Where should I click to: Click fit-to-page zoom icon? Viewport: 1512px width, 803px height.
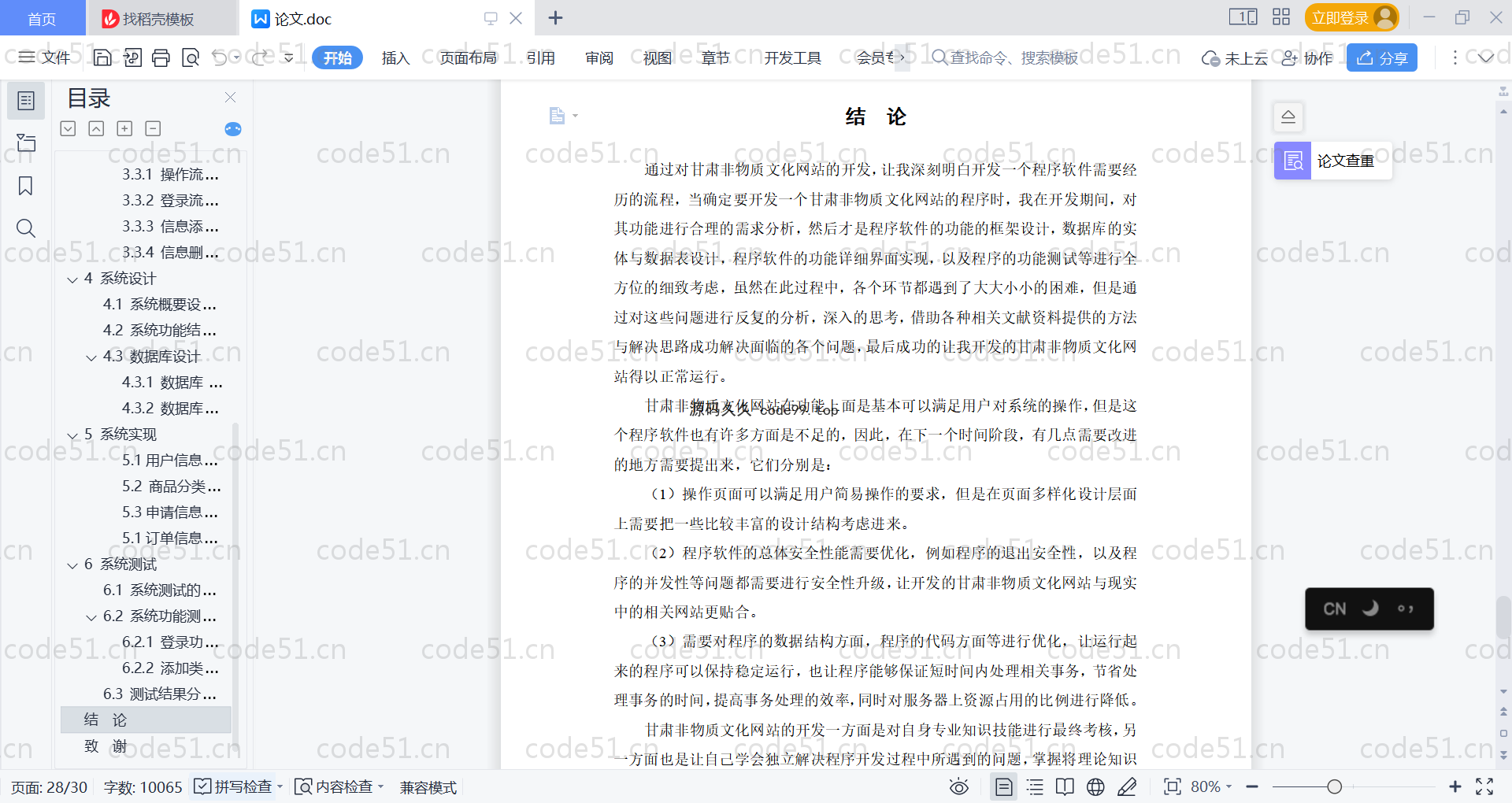(1172, 786)
